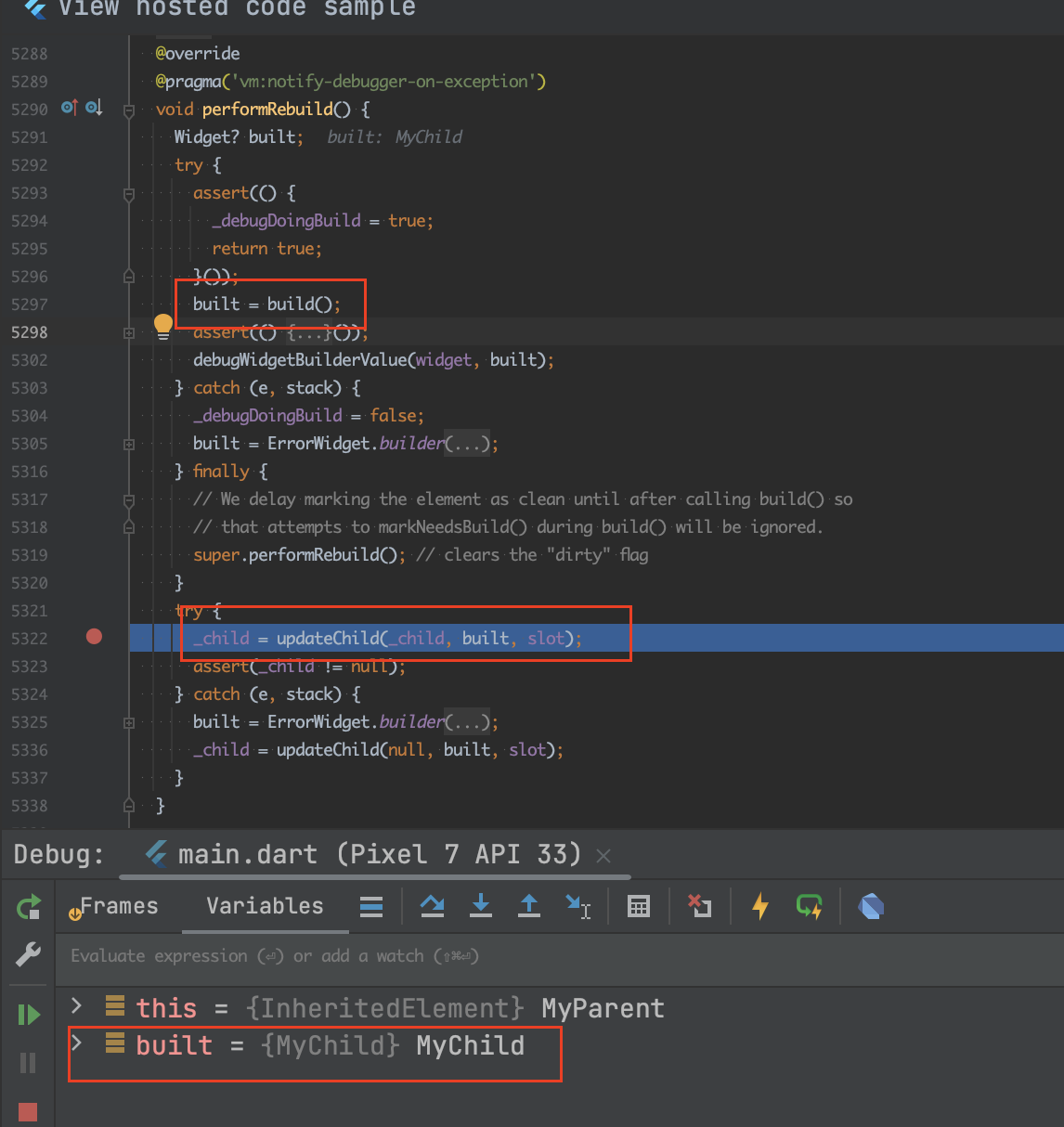Click the 'built = build();' statement
This screenshot has height=1127, width=1064.
point(266,304)
